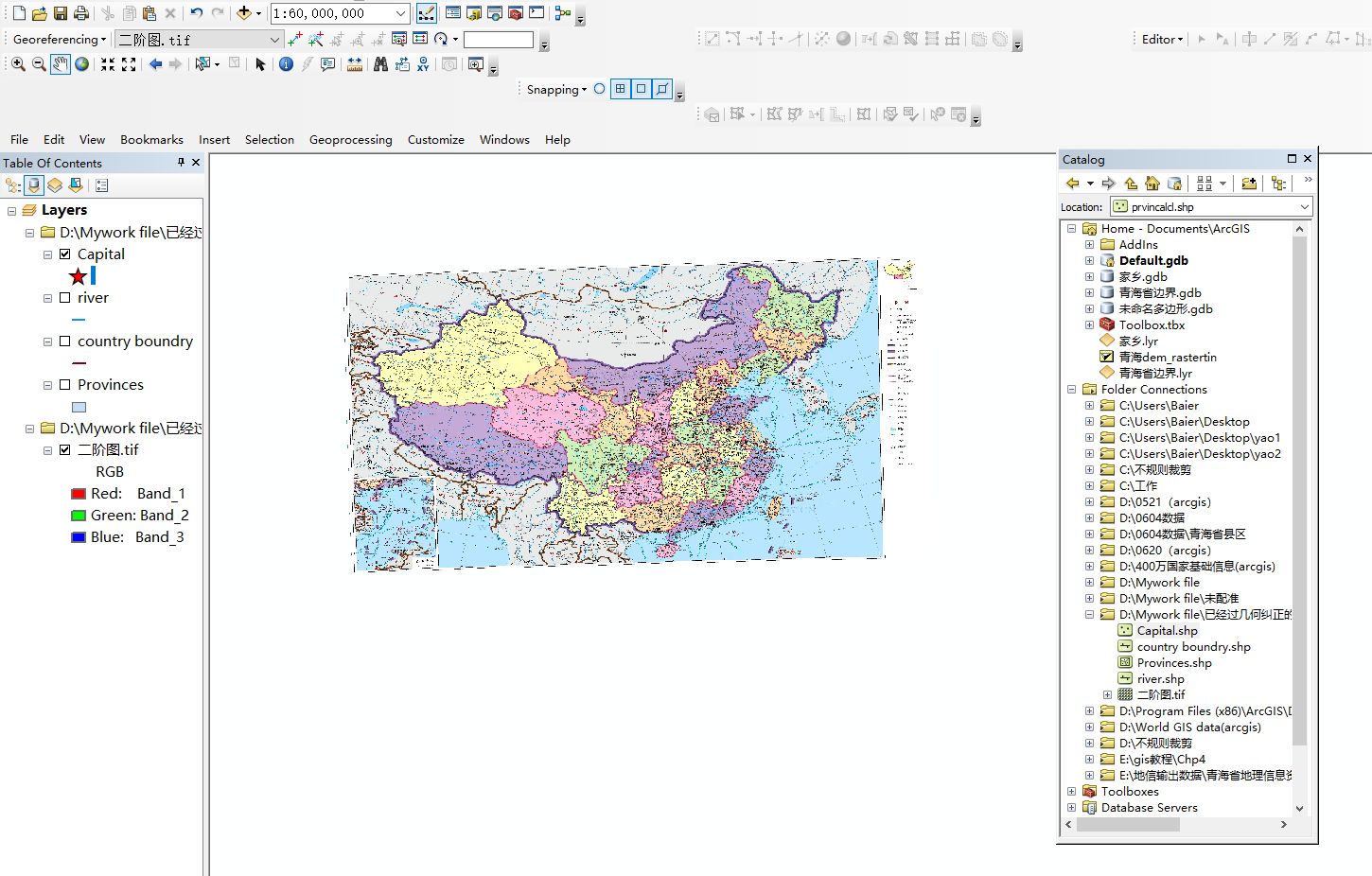Click the Full Extent globe icon
This screenshot has height=876, width=1372.
(82, 64)
